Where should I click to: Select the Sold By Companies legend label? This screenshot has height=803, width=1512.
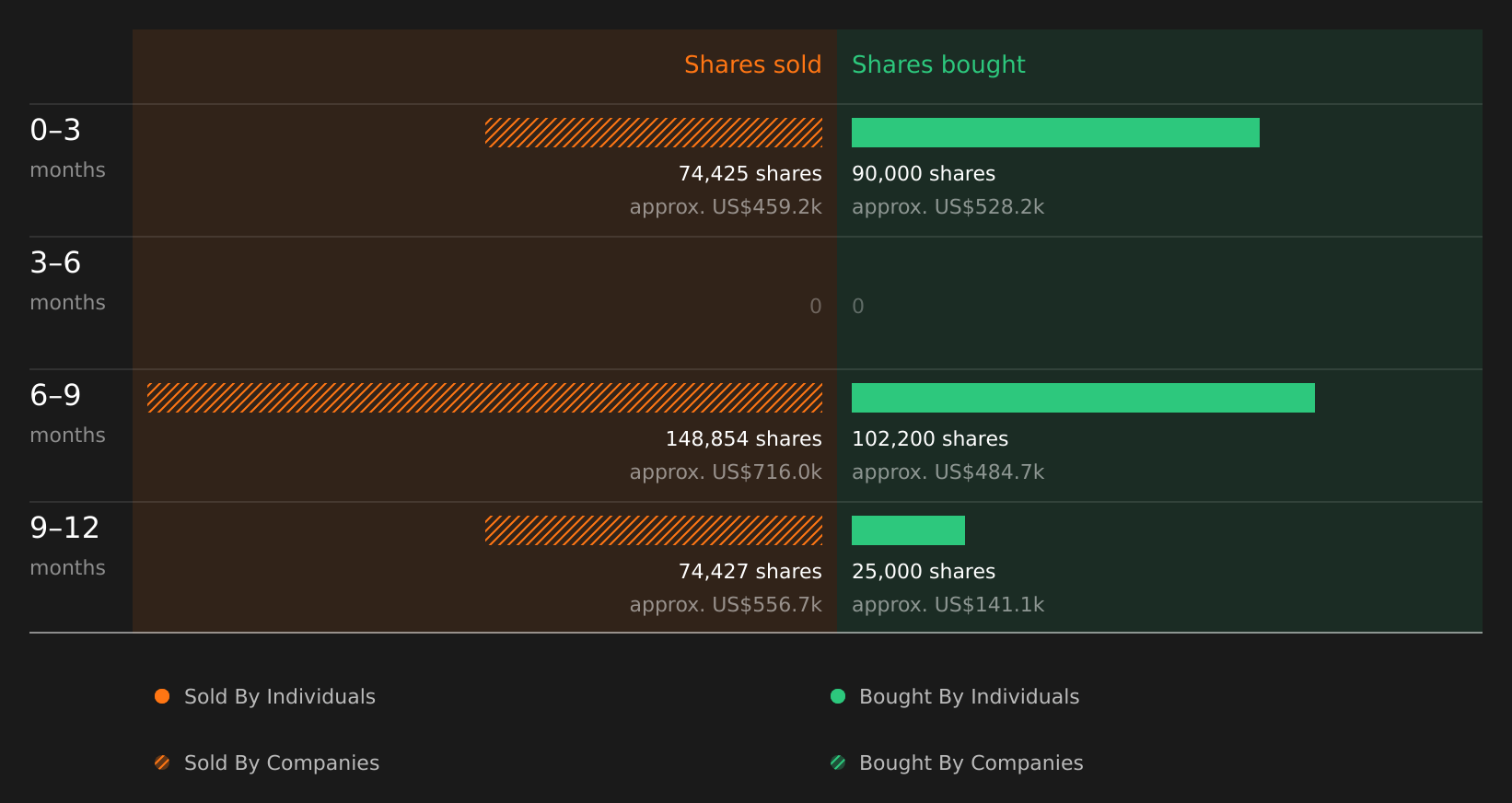282,763
